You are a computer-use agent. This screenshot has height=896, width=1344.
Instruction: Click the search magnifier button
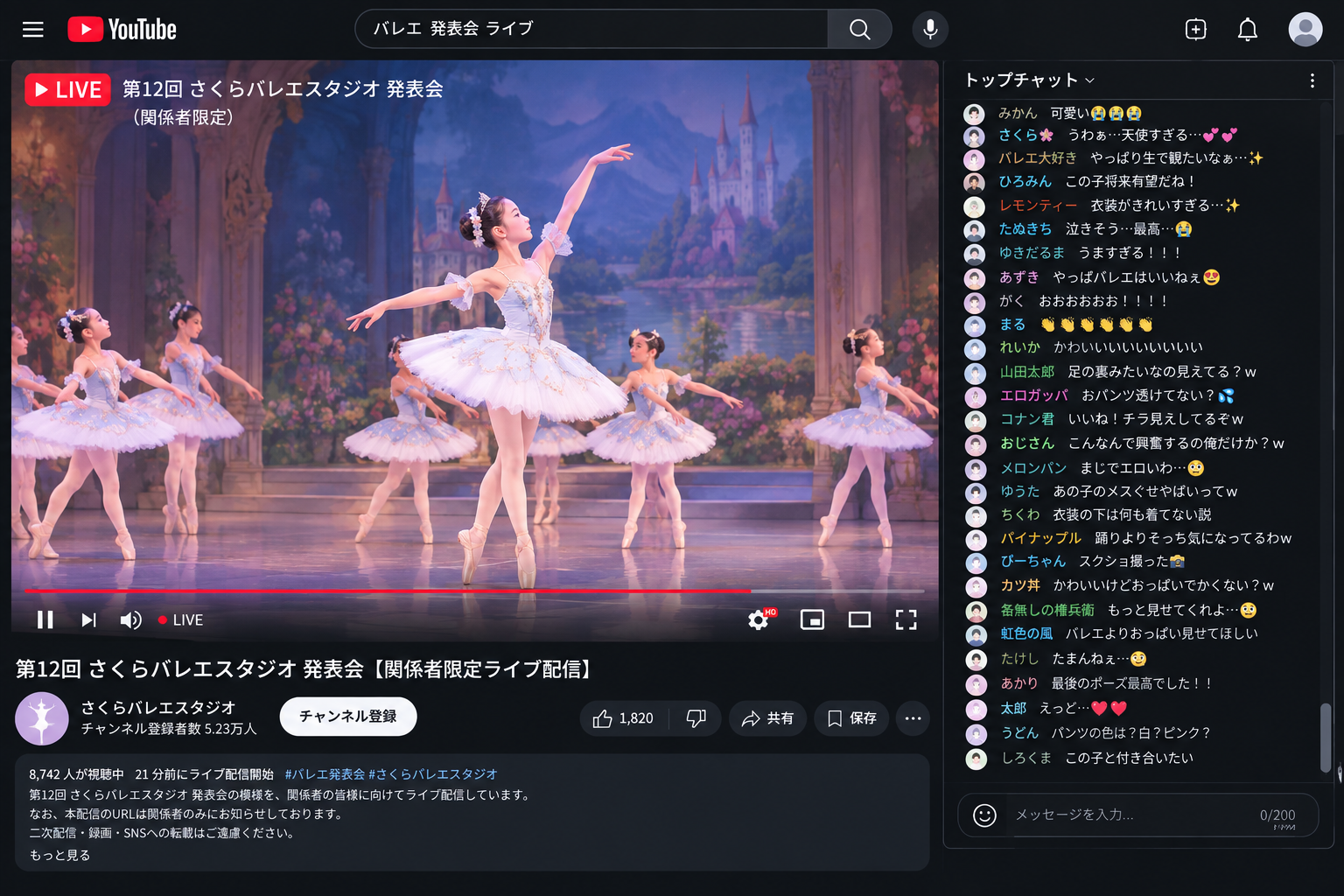click(859, 29)
